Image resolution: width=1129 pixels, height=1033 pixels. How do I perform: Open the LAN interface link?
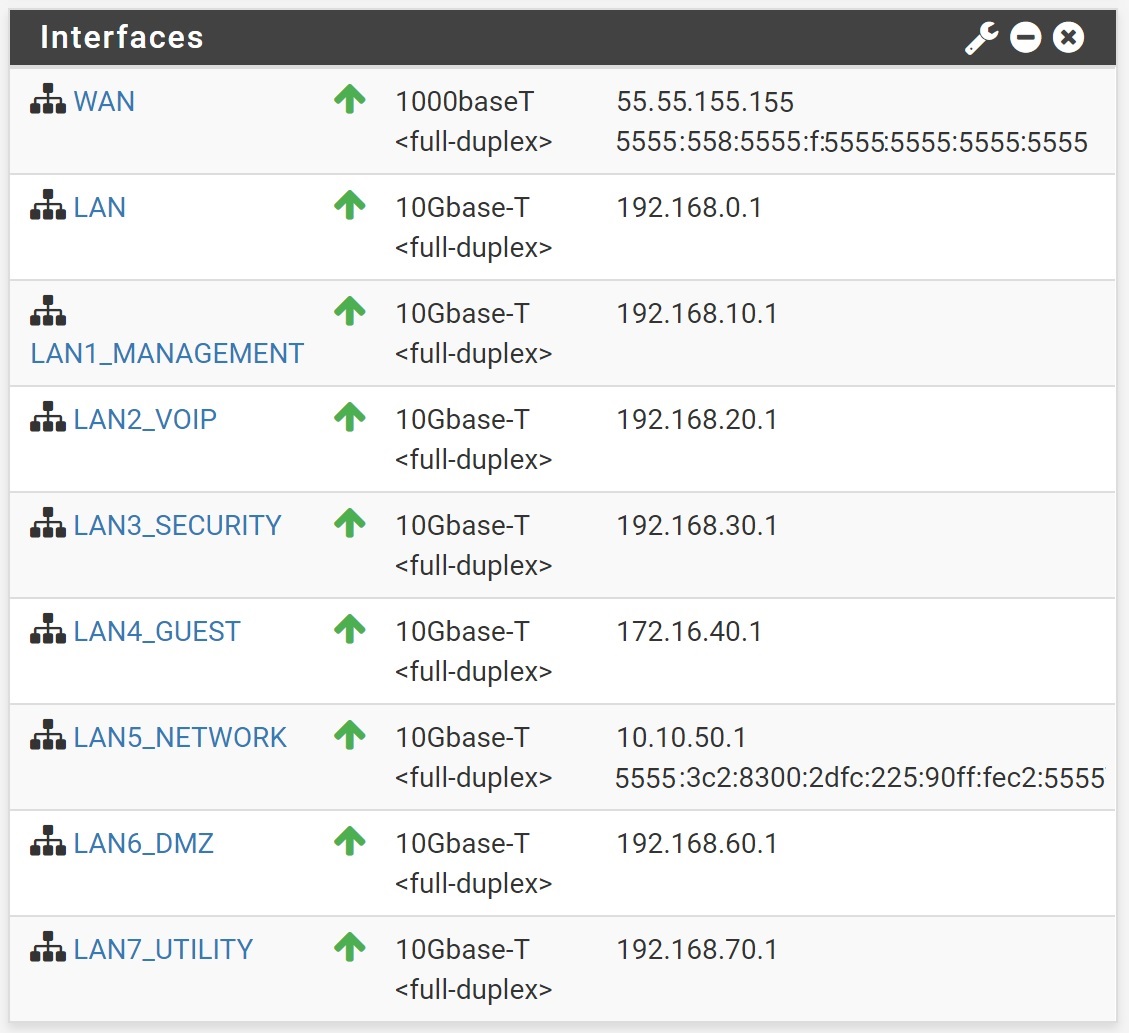[100, 208]
